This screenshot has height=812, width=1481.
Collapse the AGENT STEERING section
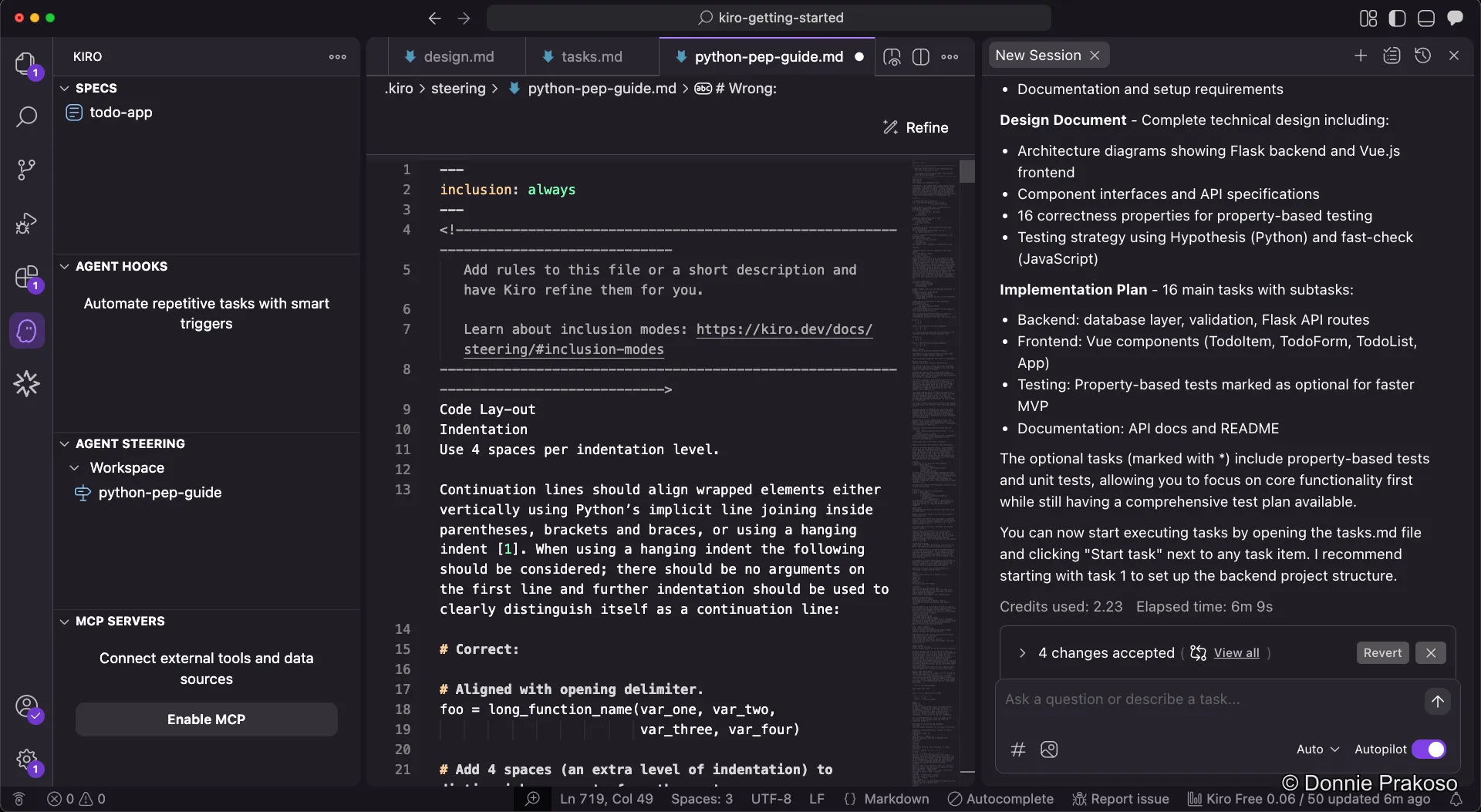click(x=64, y=443)
